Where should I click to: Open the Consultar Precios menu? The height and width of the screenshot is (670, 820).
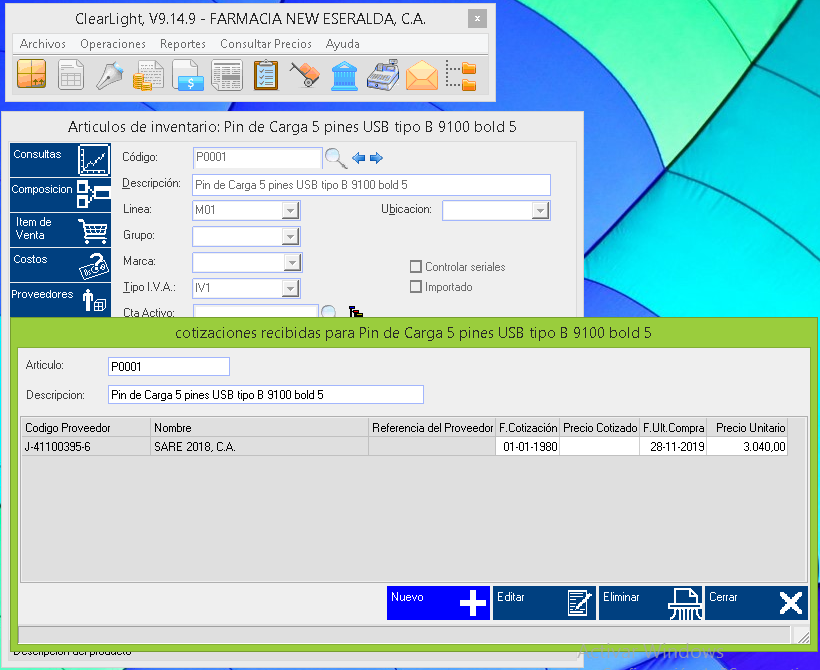(x=266, y=44)
